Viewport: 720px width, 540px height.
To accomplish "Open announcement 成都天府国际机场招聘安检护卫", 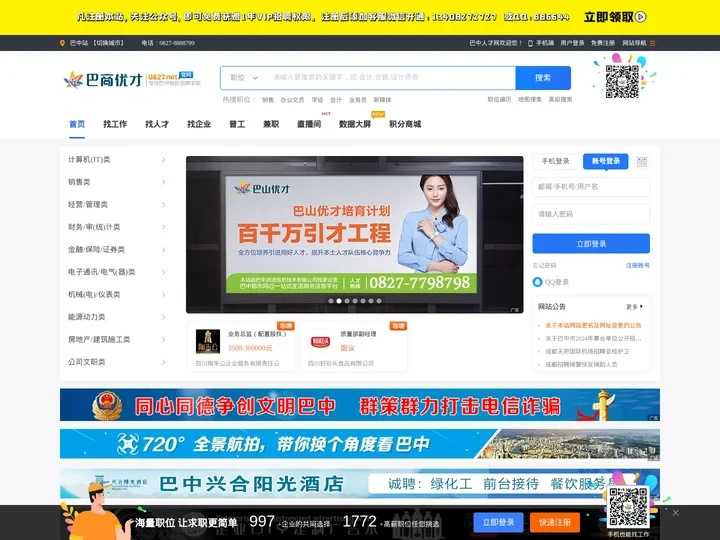I will click(587, 351).
